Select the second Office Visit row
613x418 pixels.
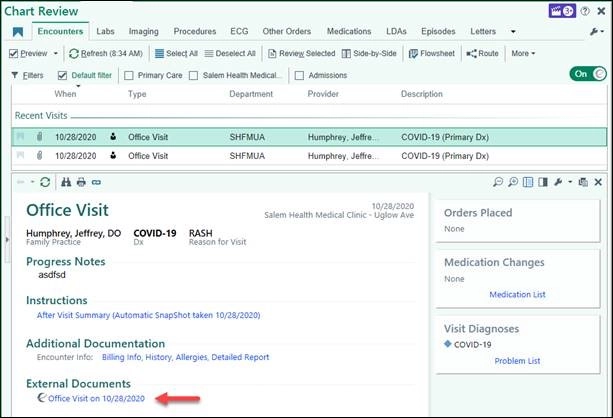[148, 156]
